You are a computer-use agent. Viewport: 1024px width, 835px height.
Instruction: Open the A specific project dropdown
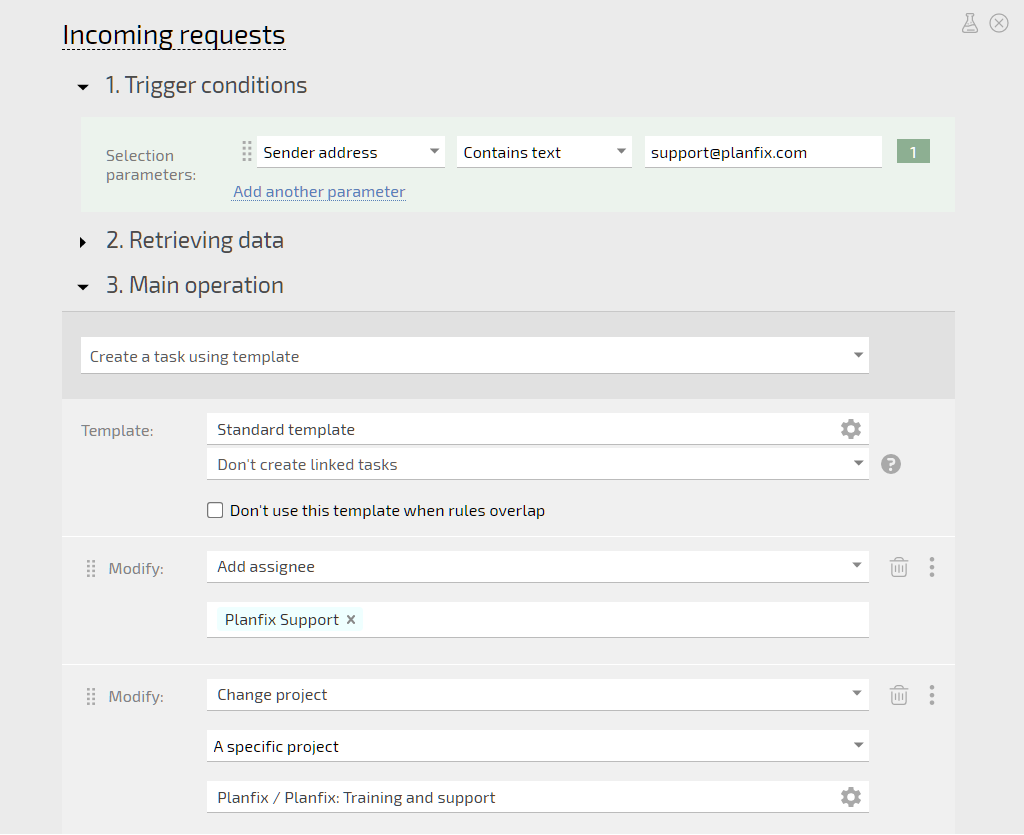[537, 746]
